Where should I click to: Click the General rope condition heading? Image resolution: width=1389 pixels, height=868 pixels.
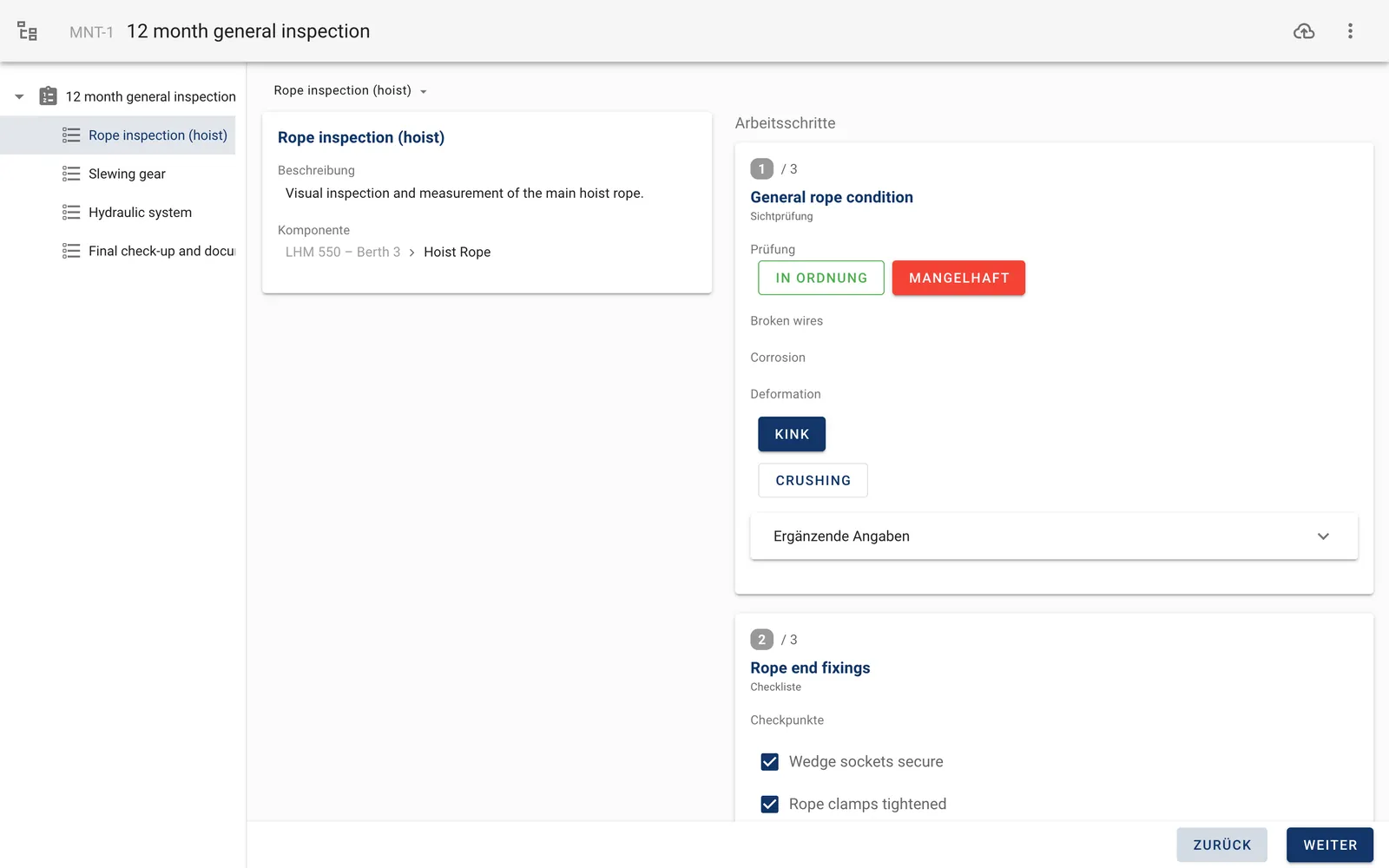pos(832,197)
